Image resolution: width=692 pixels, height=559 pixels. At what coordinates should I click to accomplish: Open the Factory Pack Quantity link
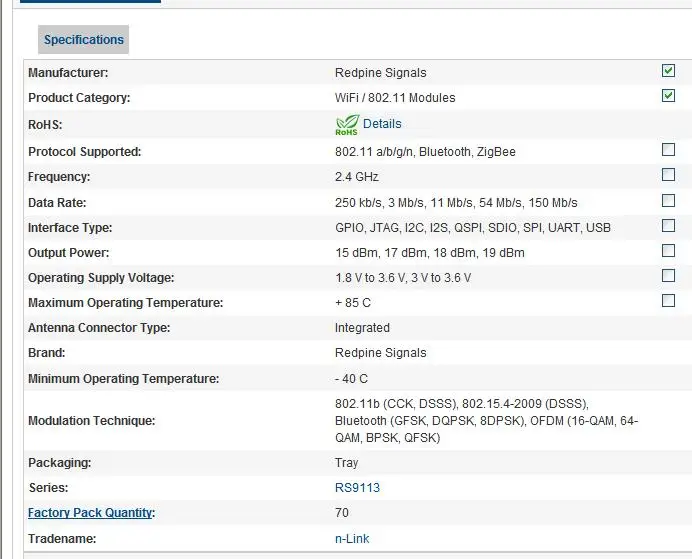click(x=90, y=513)
